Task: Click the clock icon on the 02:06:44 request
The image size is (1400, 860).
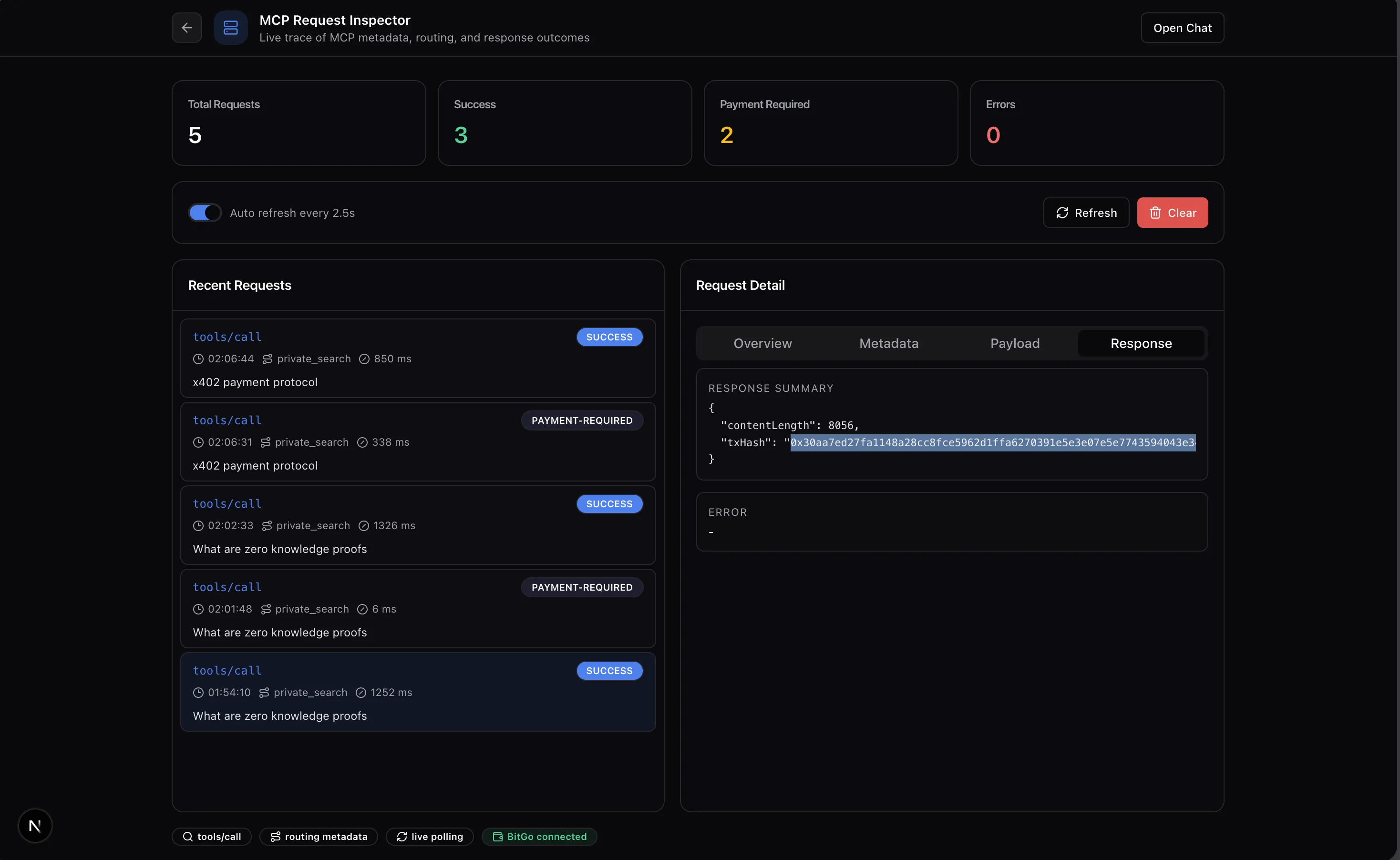Action: (198, 359)
